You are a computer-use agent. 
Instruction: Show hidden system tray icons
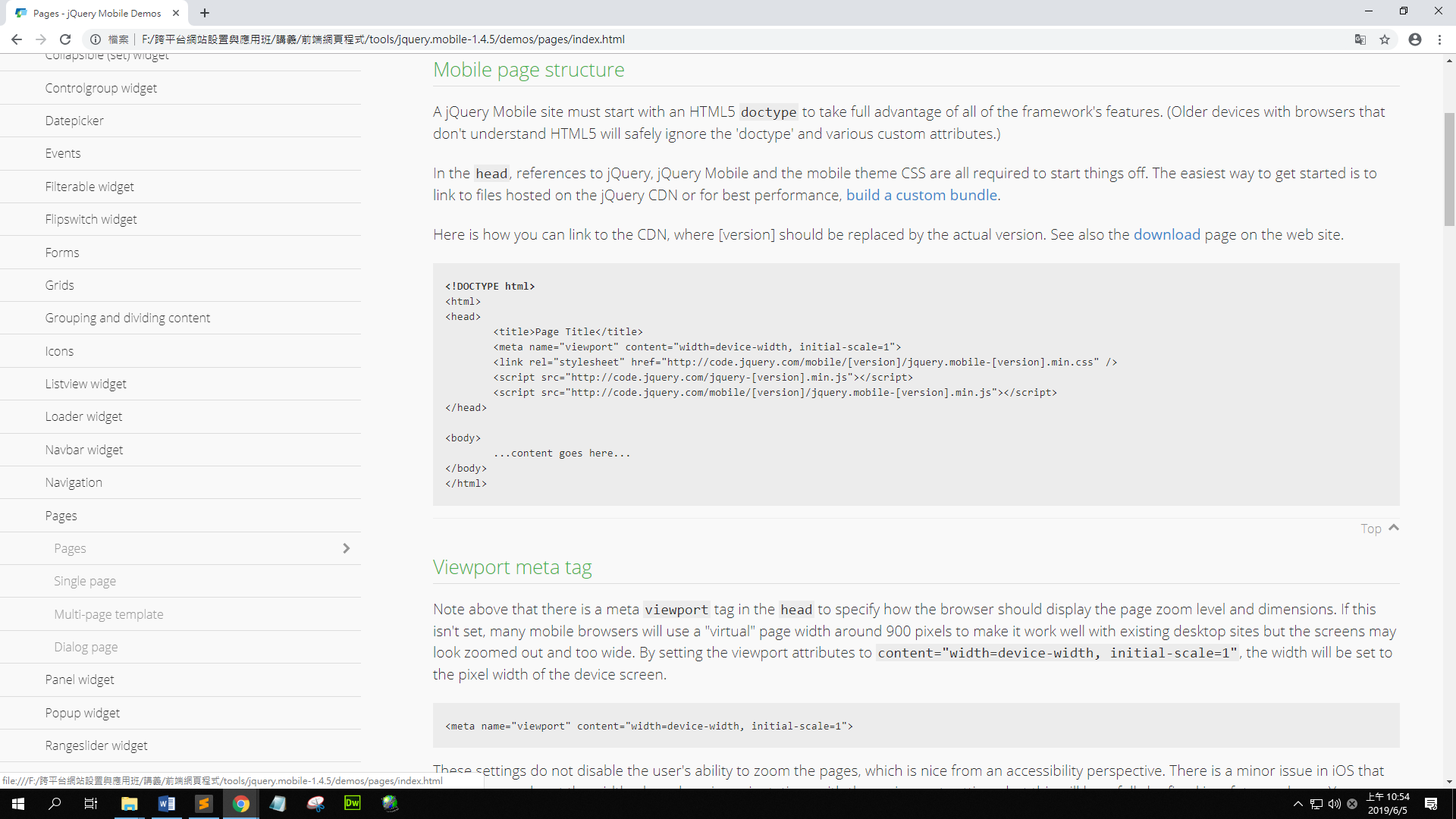(x=1298, y=804)
